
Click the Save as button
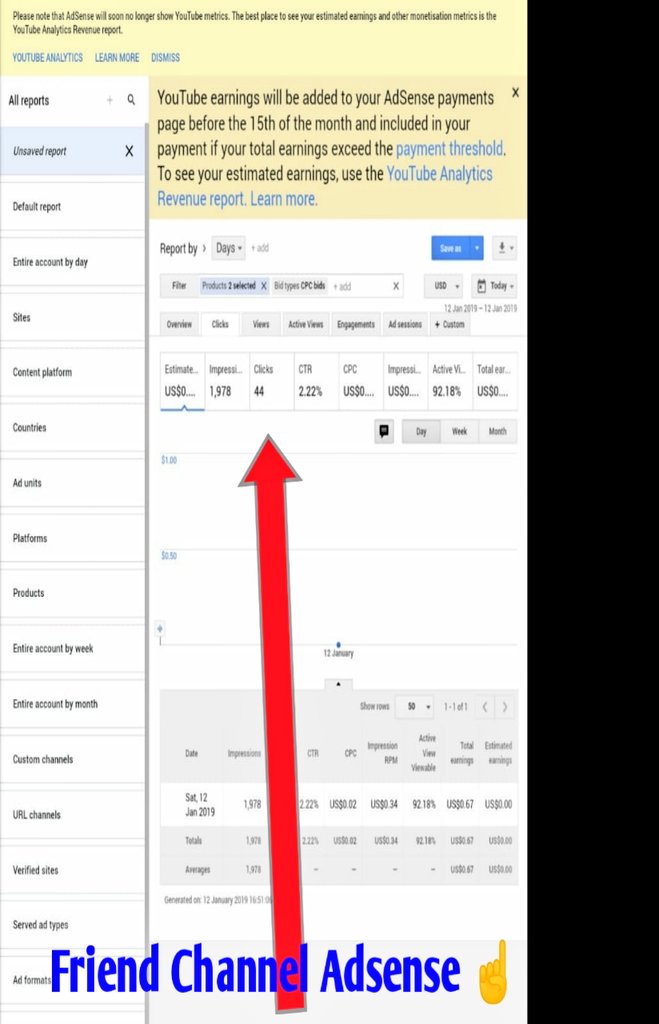pyautogui.click(x=451, y=248)
